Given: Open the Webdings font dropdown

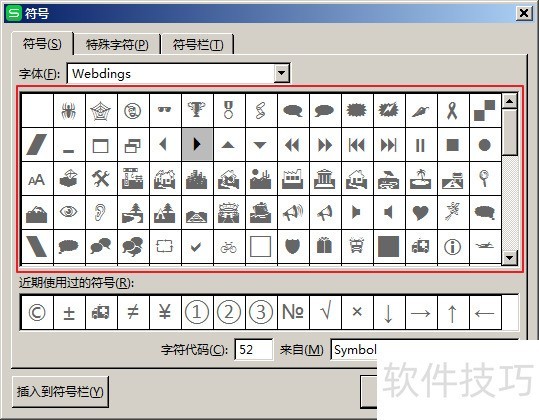Looking at the screenshot, I should point(282,73).
